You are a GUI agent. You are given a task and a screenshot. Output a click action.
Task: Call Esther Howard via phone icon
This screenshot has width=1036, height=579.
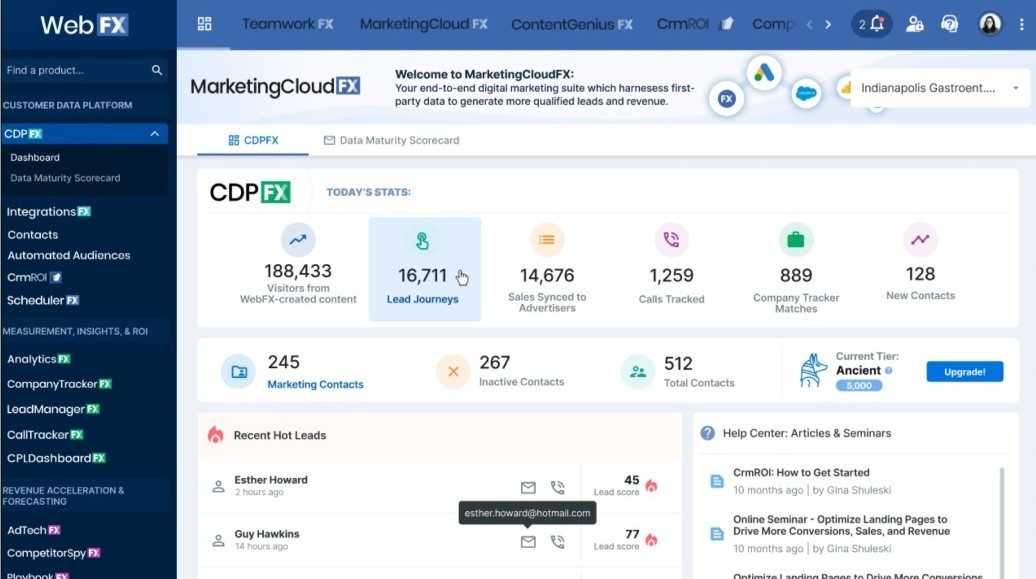(558, 488)
